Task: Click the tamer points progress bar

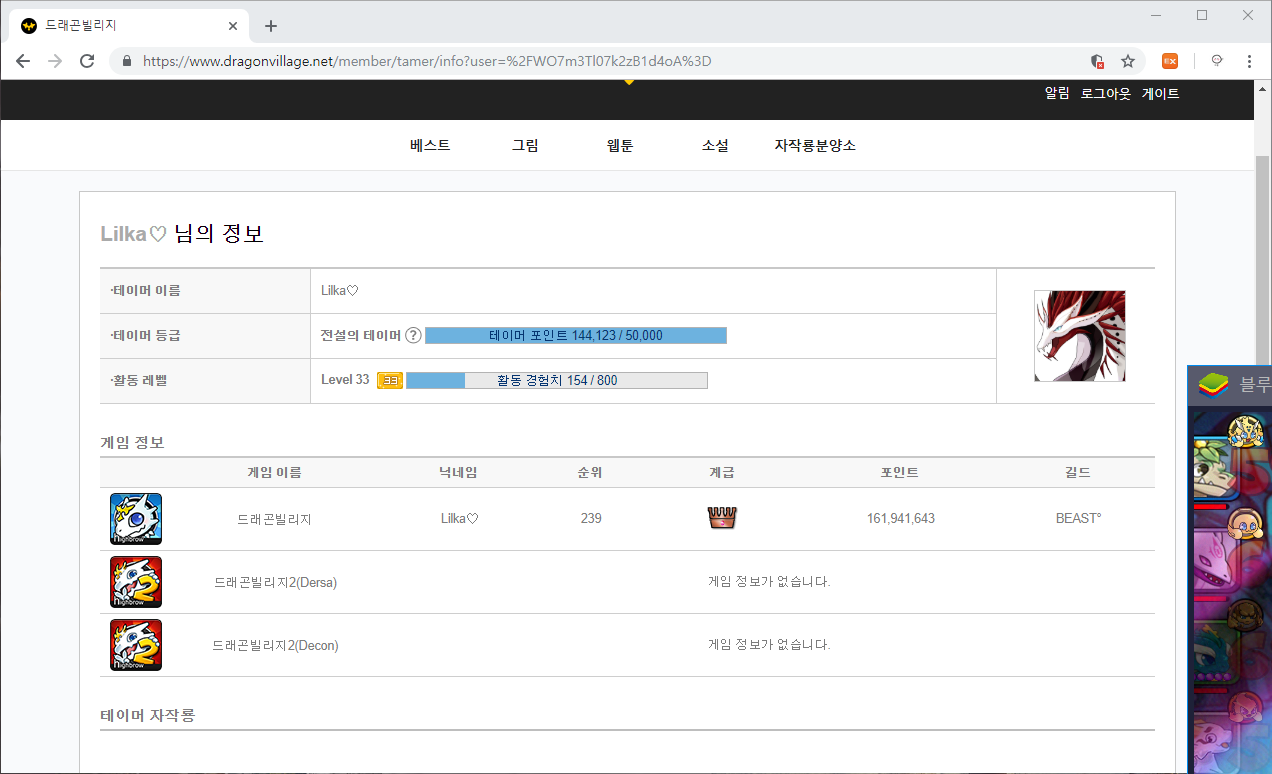Action: pyautogui.click(x=576, y=335)
